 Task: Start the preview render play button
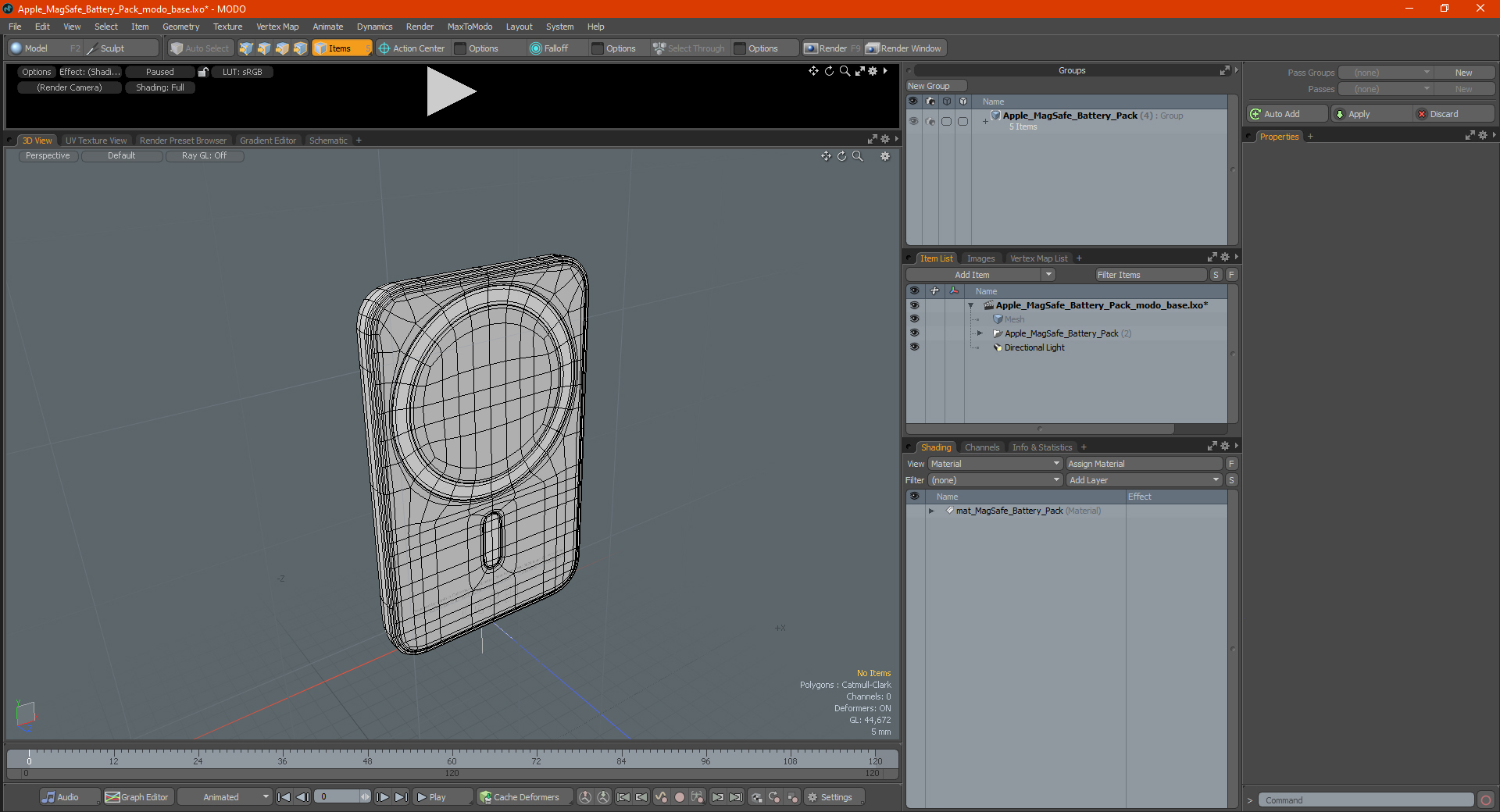tap(451, 91)
